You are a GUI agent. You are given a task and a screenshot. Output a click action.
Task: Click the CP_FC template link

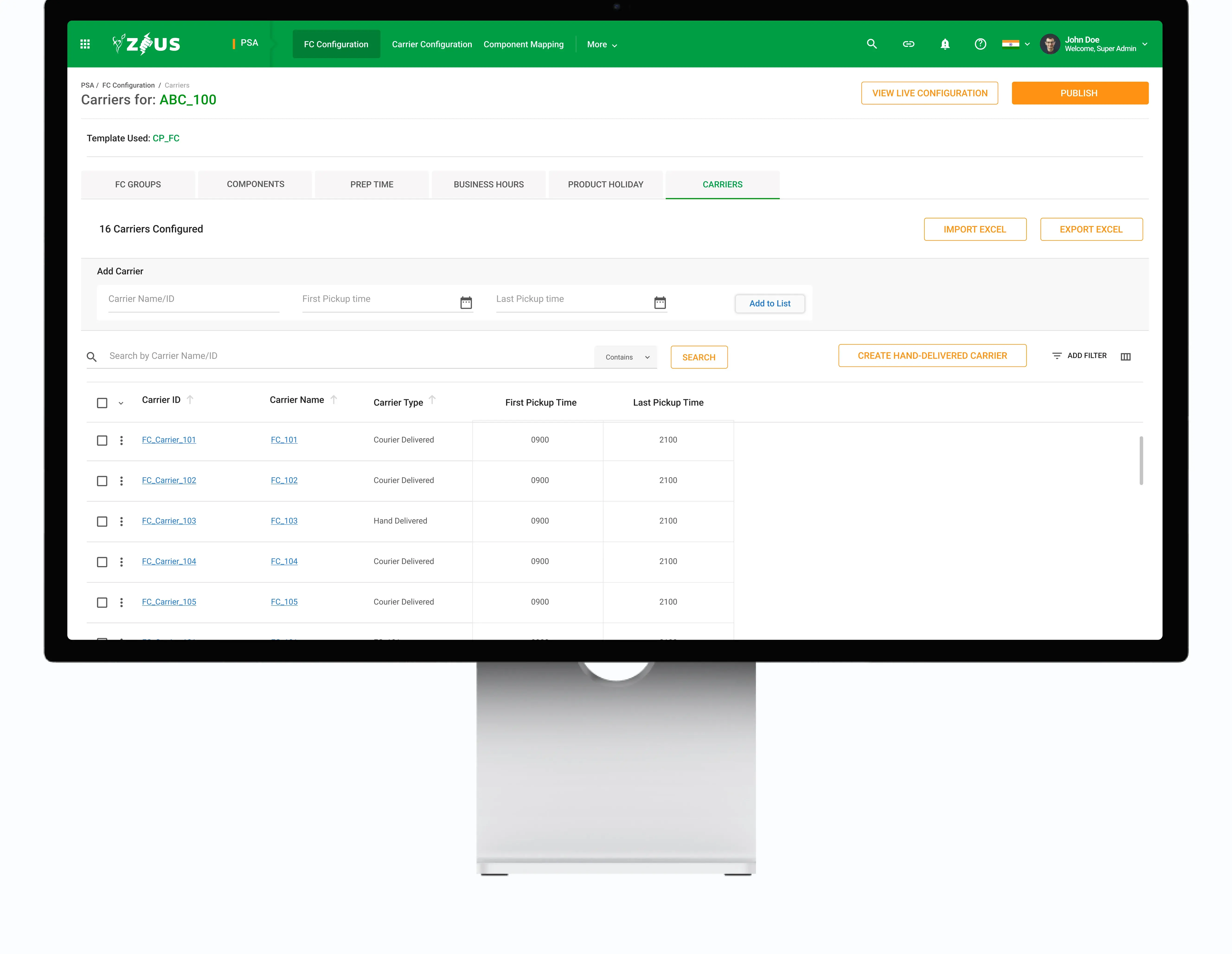(x=166, y=138)
